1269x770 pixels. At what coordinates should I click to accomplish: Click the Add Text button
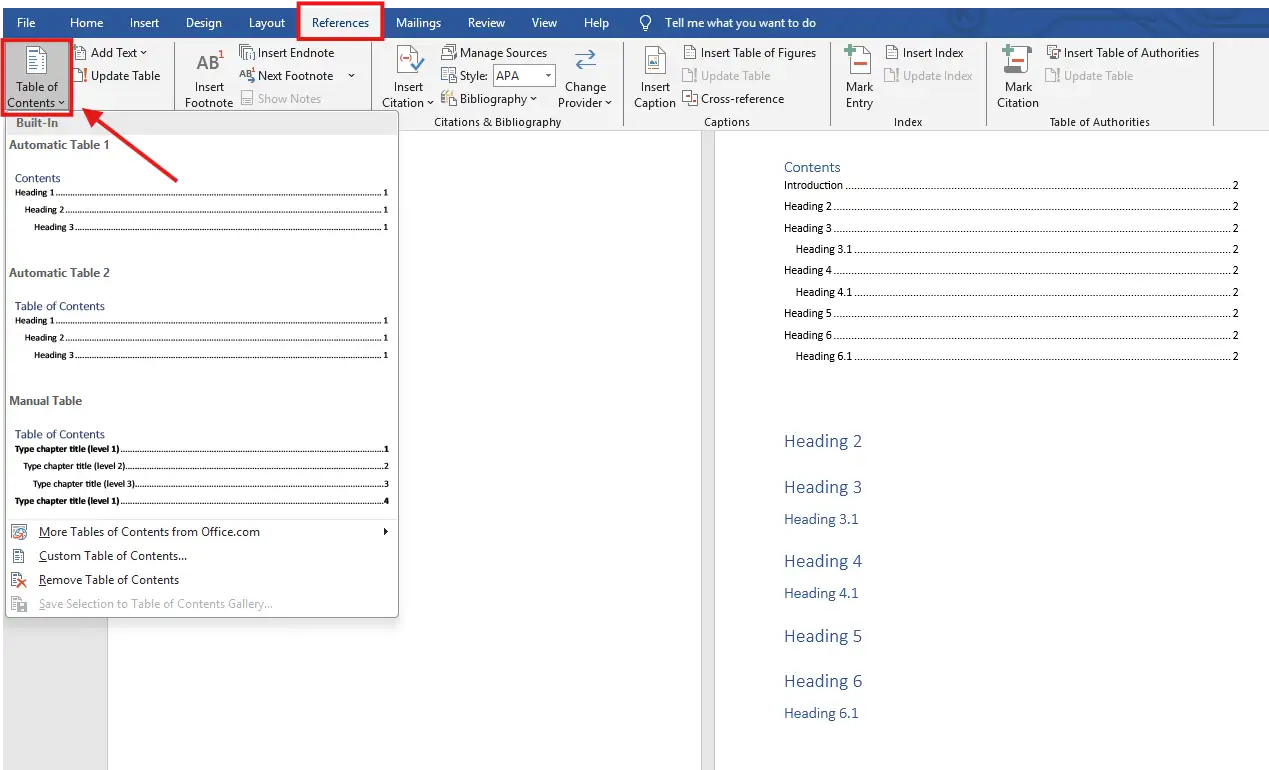110,52
